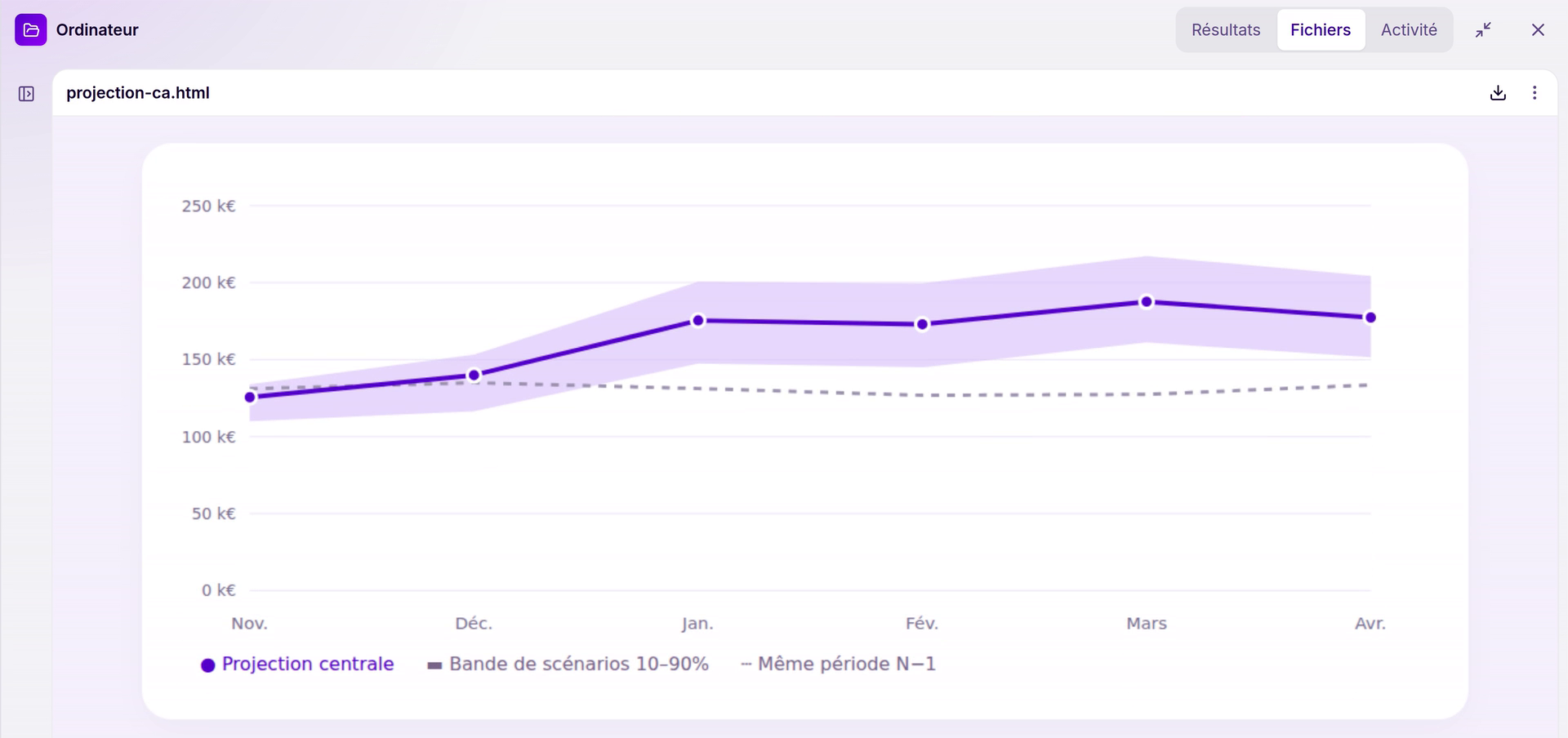This screenshot has width=1568, height=738.
Task: Collapse the panel with shrink arrows icon
Action: pyautogui.click(x=1484, y=30)
